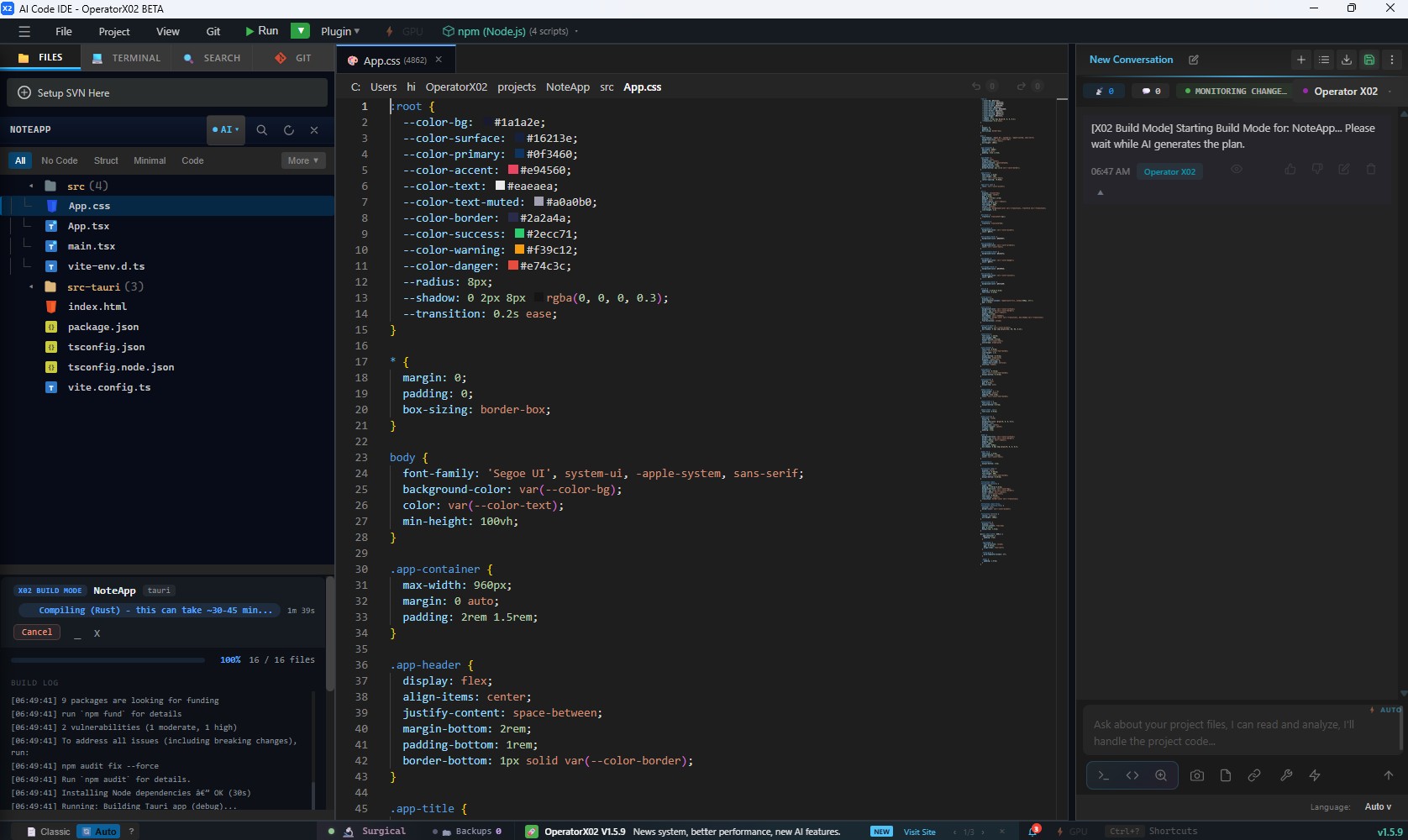The width and height of the screenshot is (1408, 840).
Task: Click the build progress bar
Action: coord(108,660)
